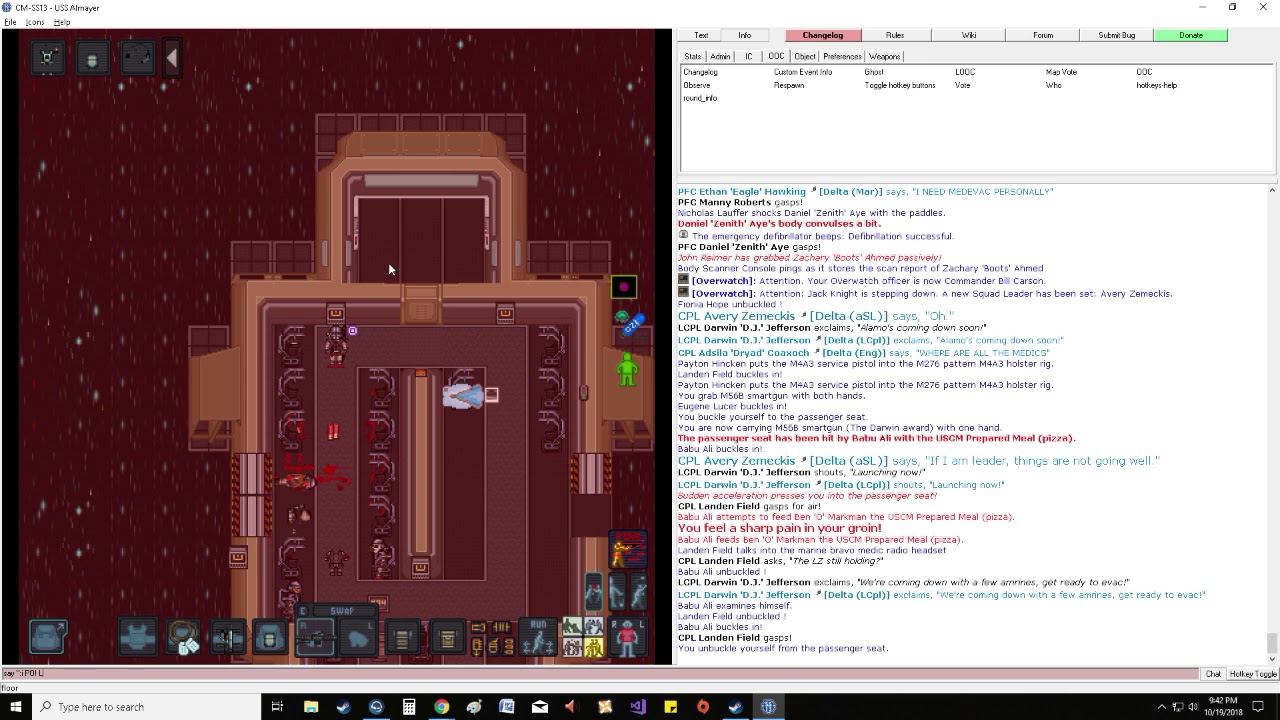Screen dimensions: 1280x720
Task: Click the armor vest equipment slot
Action: pos(138,637)
